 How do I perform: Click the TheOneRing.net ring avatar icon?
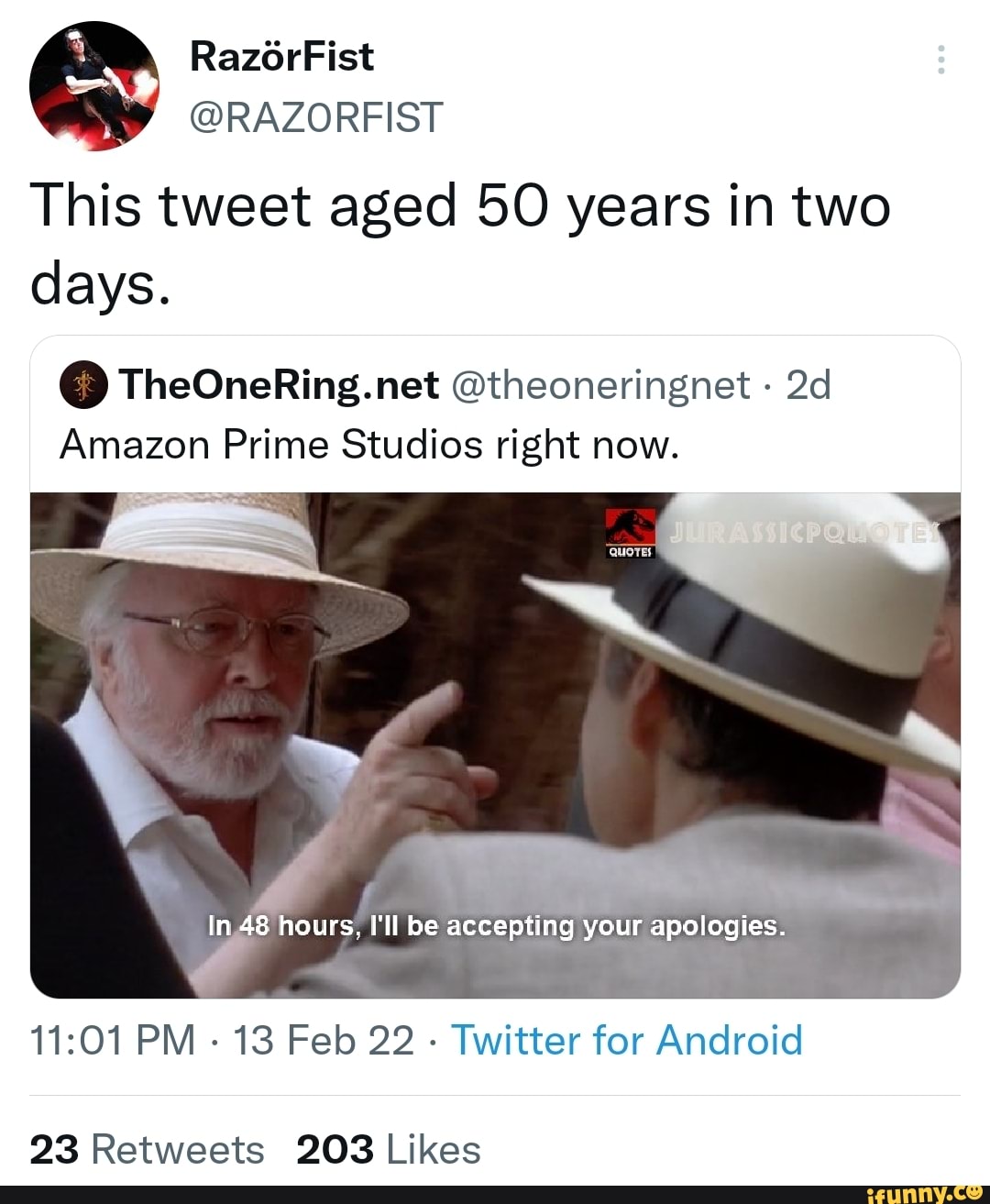pyautogui.click(x=81, y=386)
